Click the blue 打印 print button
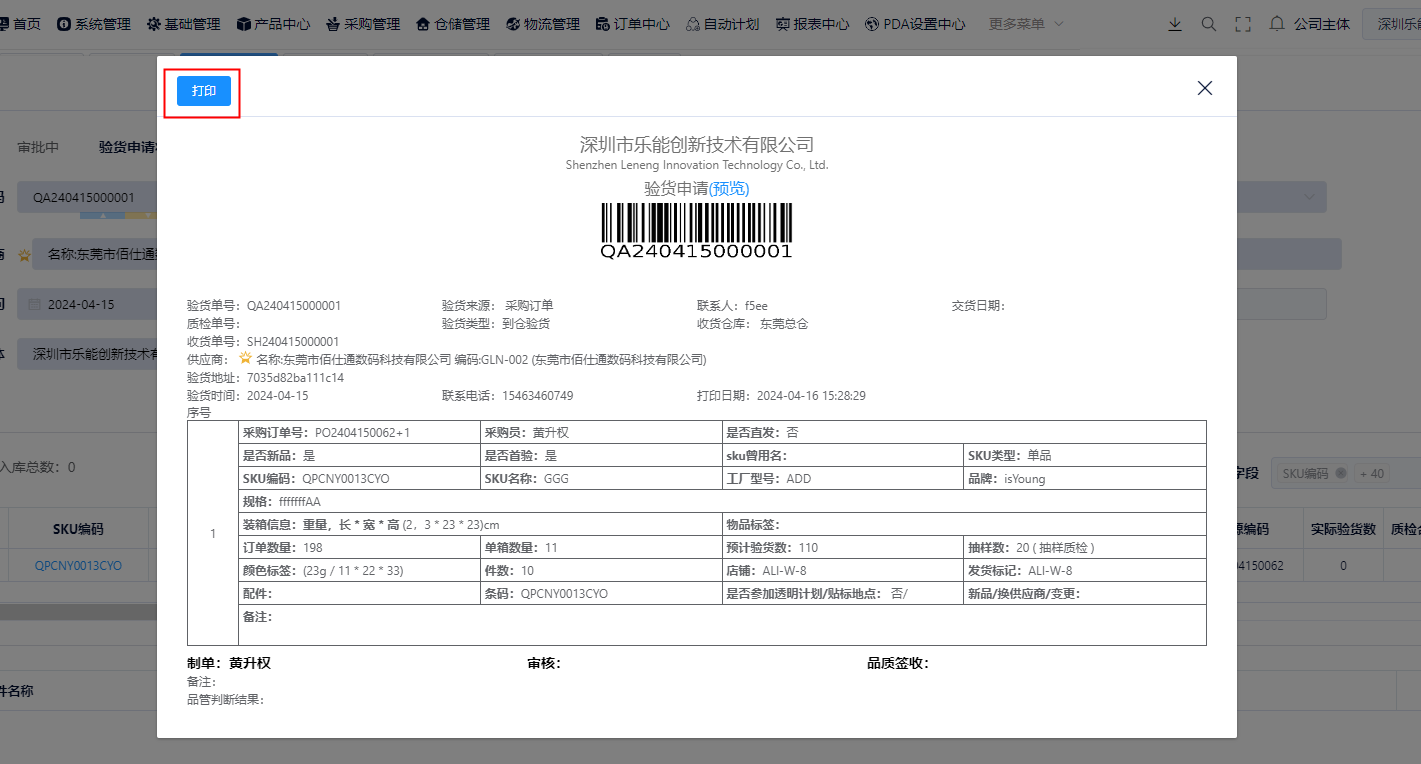1421x764 pixels. (x=204, y=91)
